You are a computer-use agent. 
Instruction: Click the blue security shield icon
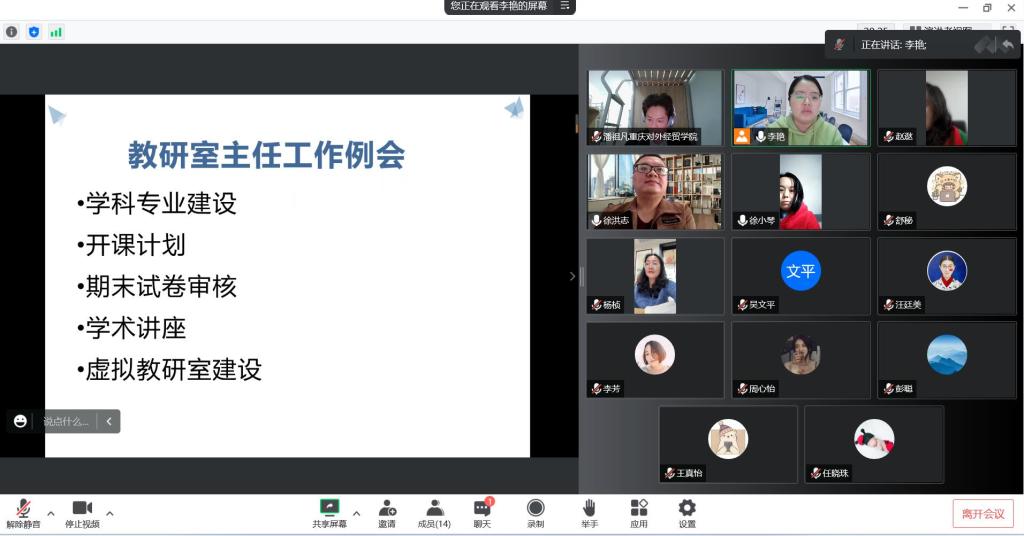pos(34,32)
